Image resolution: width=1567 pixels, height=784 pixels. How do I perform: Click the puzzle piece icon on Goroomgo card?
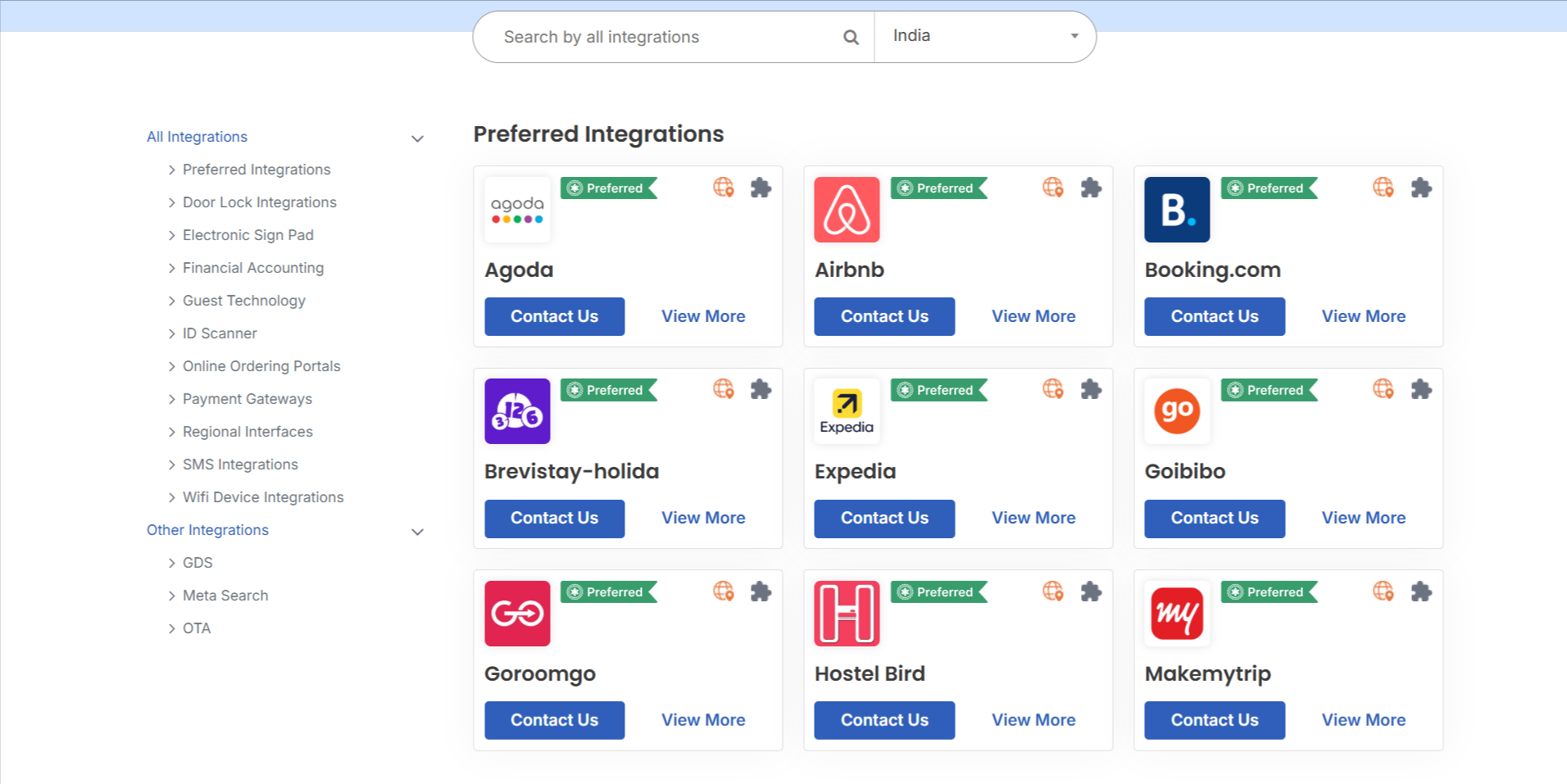pos(761,591)
